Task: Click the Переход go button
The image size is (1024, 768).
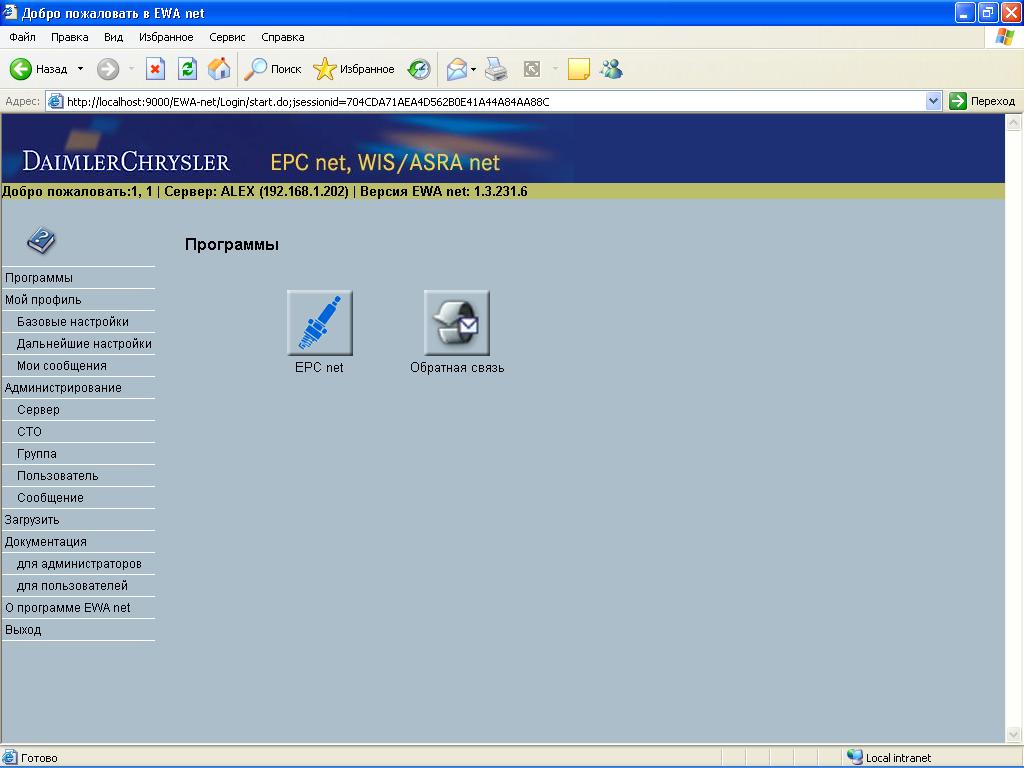Action: point(983,101)
